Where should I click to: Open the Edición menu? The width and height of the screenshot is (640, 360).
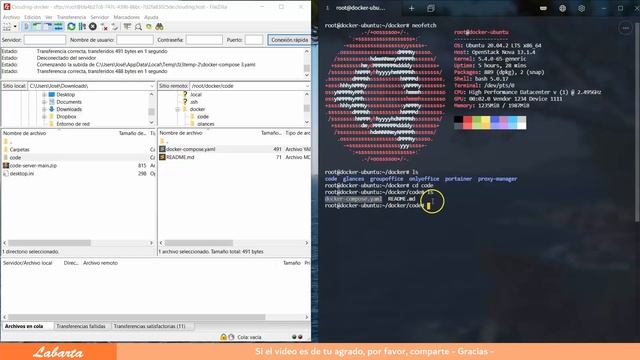(x=32, y=17)
